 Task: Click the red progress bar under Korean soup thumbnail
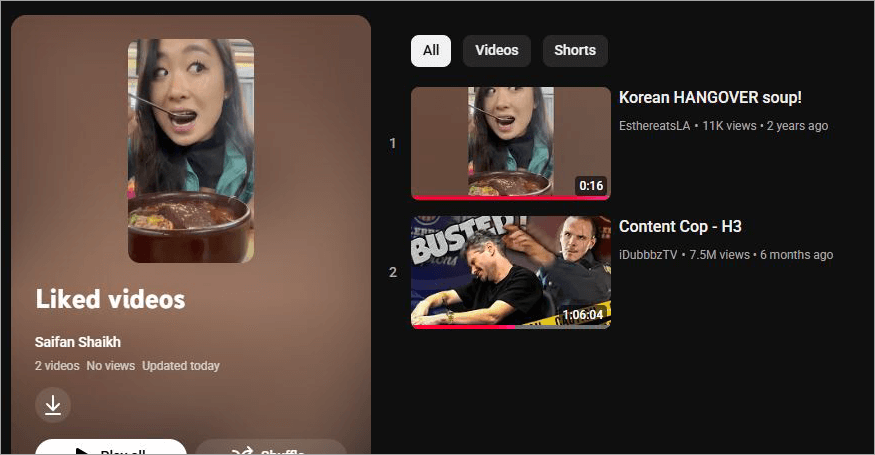pyautogui.click(x=511, y=198)
